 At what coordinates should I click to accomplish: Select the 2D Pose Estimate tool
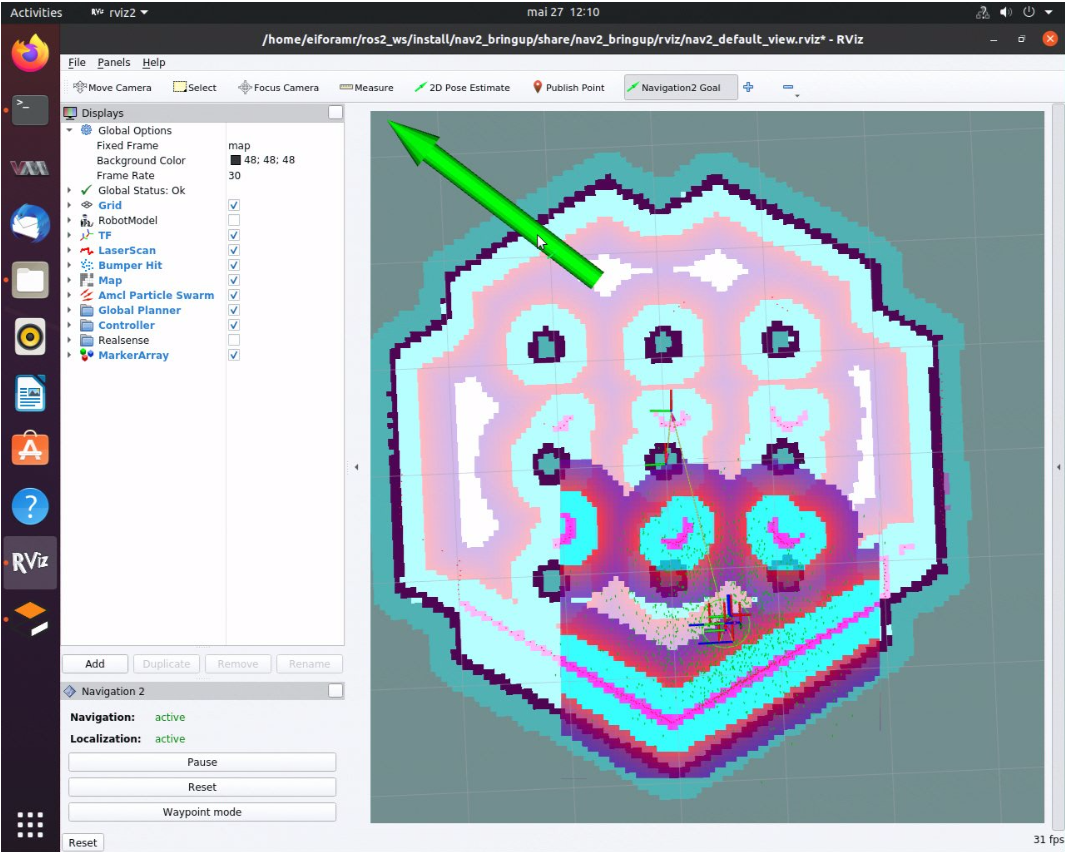pos(462,88)
